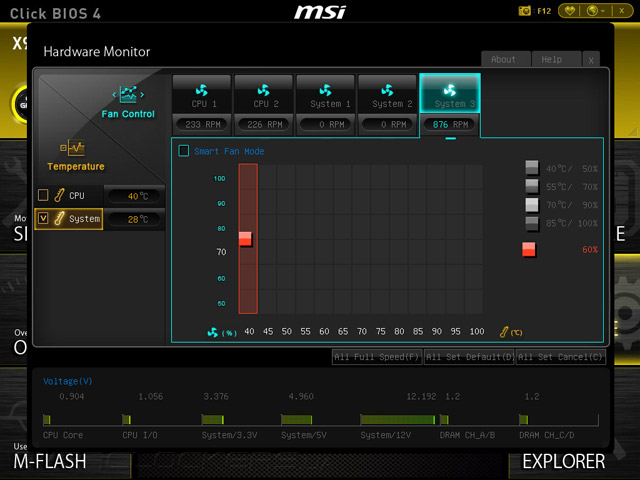The image size is (640, 480).
Task: Click the favorites heart icon
Action: [x=570, y=11]
